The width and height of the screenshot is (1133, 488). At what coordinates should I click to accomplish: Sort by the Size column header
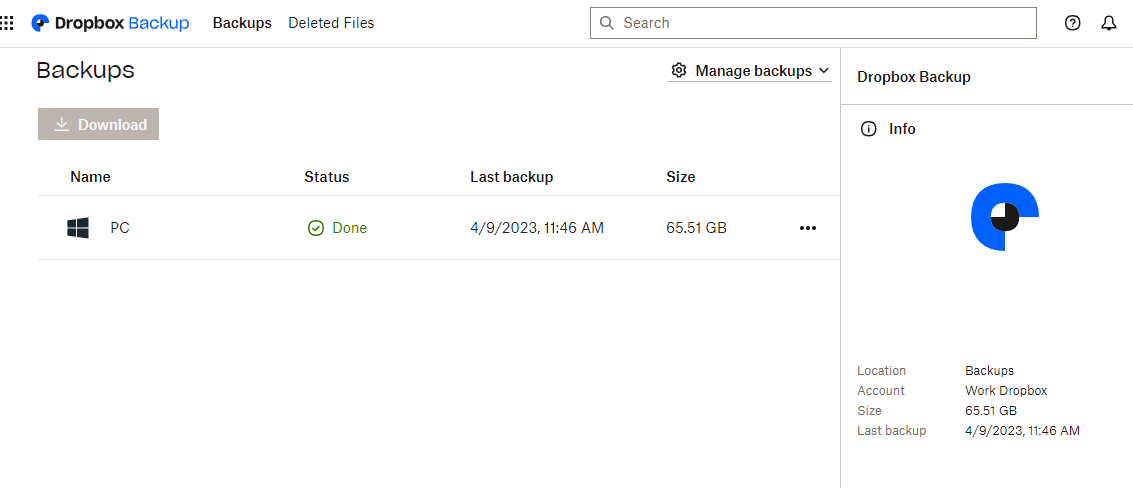pyautogui.click(x=680, y=177)
